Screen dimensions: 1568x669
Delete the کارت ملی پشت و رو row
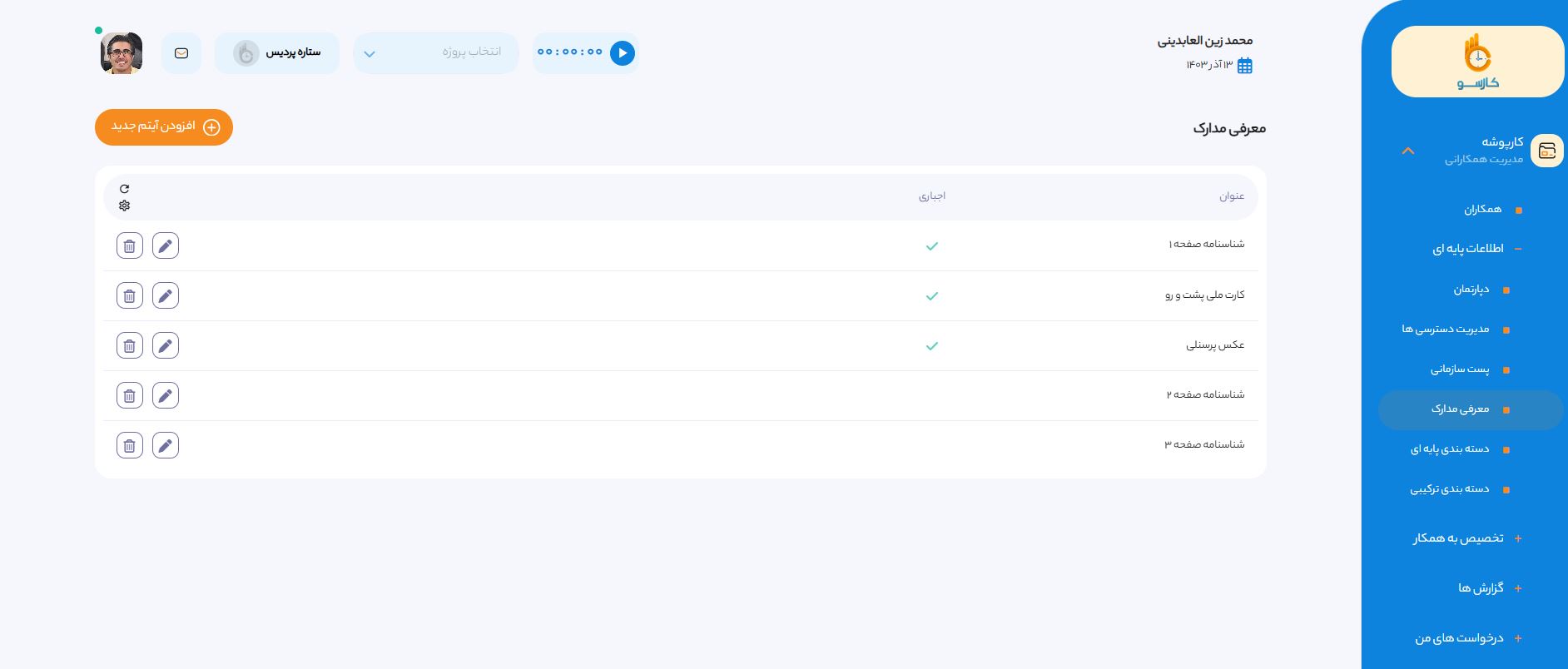click(129, 295)
